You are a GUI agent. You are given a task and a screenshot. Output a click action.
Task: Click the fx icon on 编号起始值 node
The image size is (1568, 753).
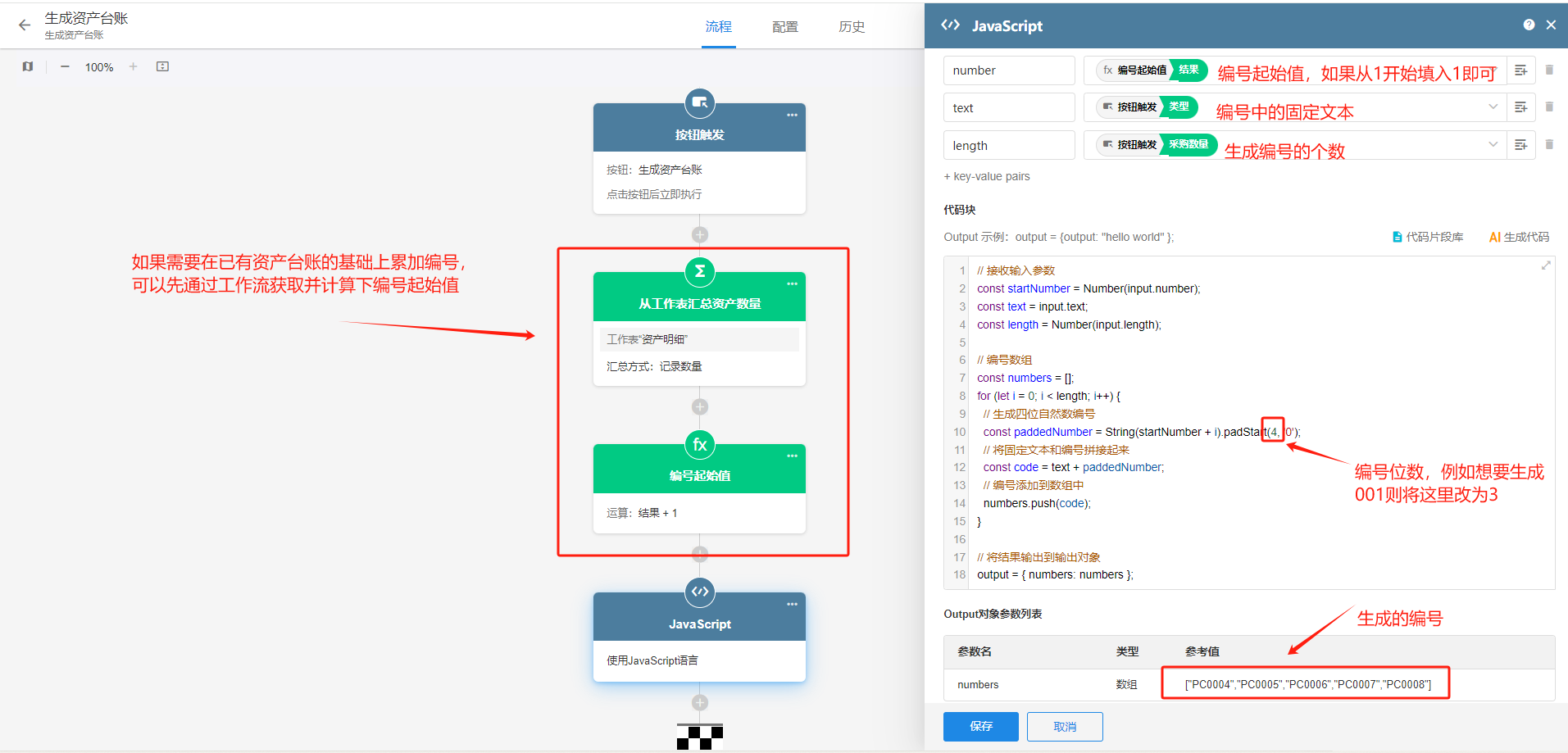click(x=700, y=444)
